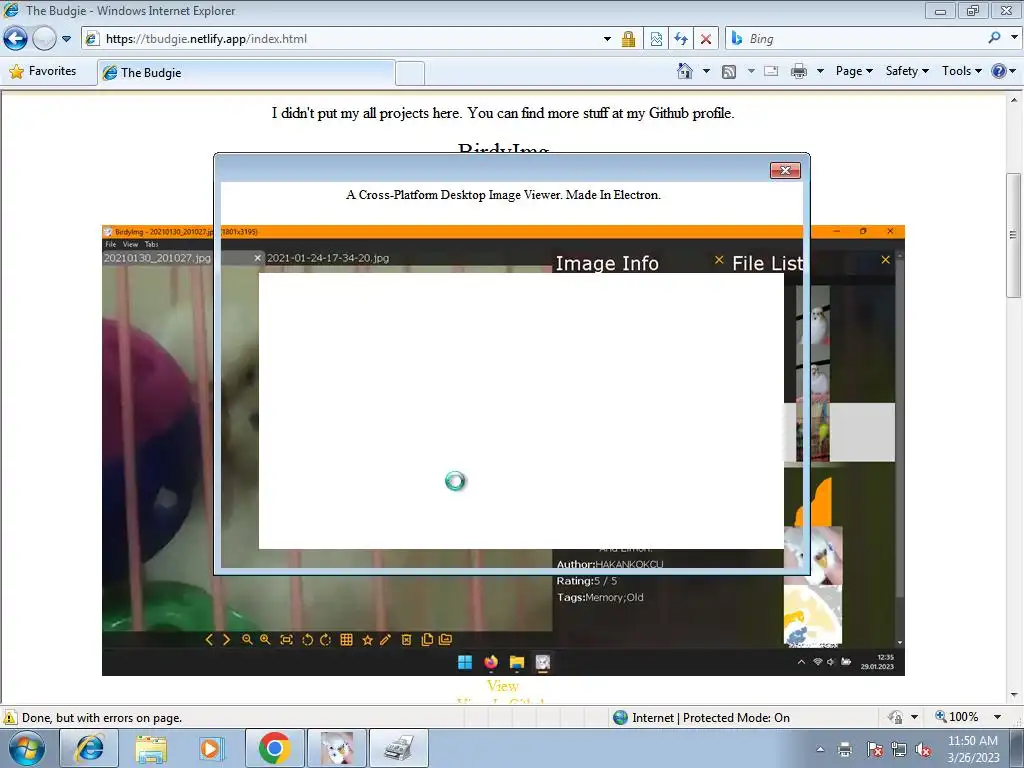Image resolution: width=1024 pixels, height=768 pixels.
Task: Click the Refresh page icon
Action: [681, 39]
